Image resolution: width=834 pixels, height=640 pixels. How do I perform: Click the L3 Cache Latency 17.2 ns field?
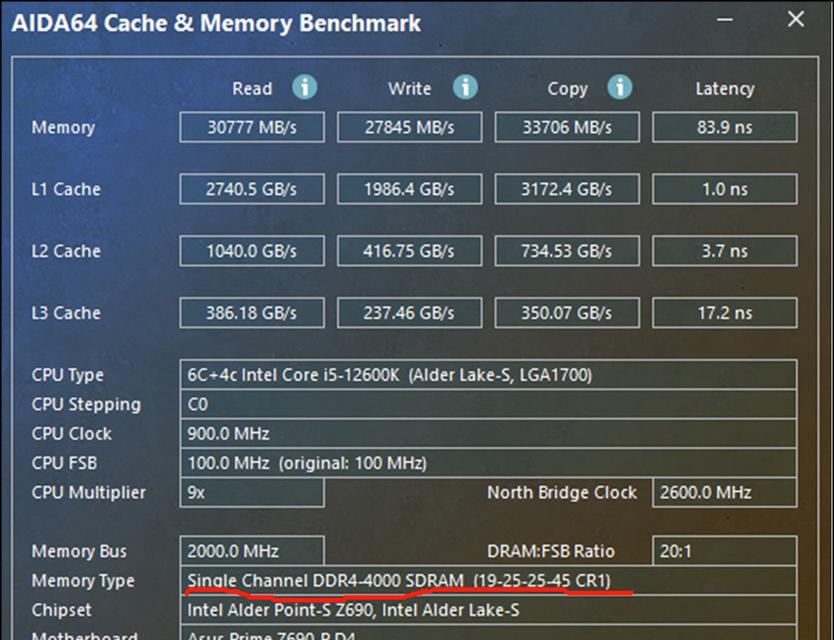[724, 312]
